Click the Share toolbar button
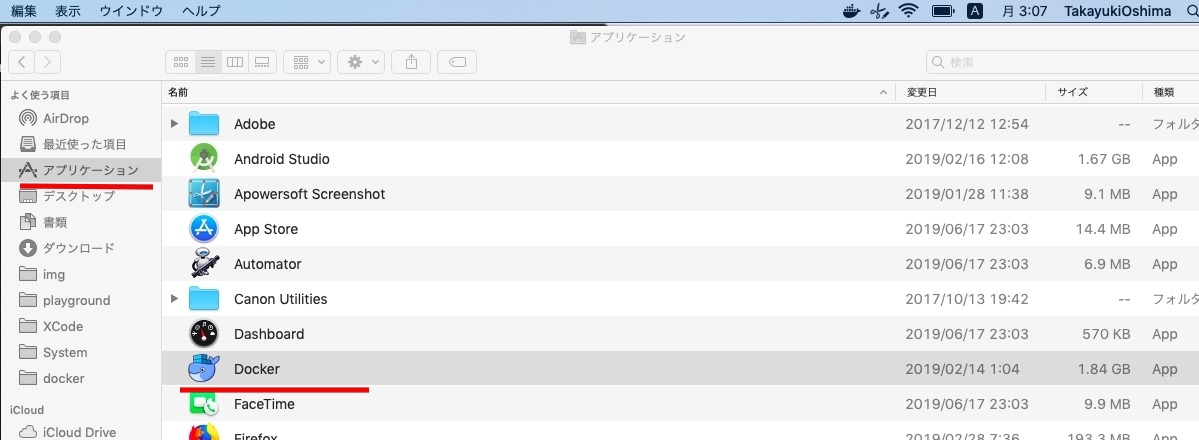 click(411, 62)
